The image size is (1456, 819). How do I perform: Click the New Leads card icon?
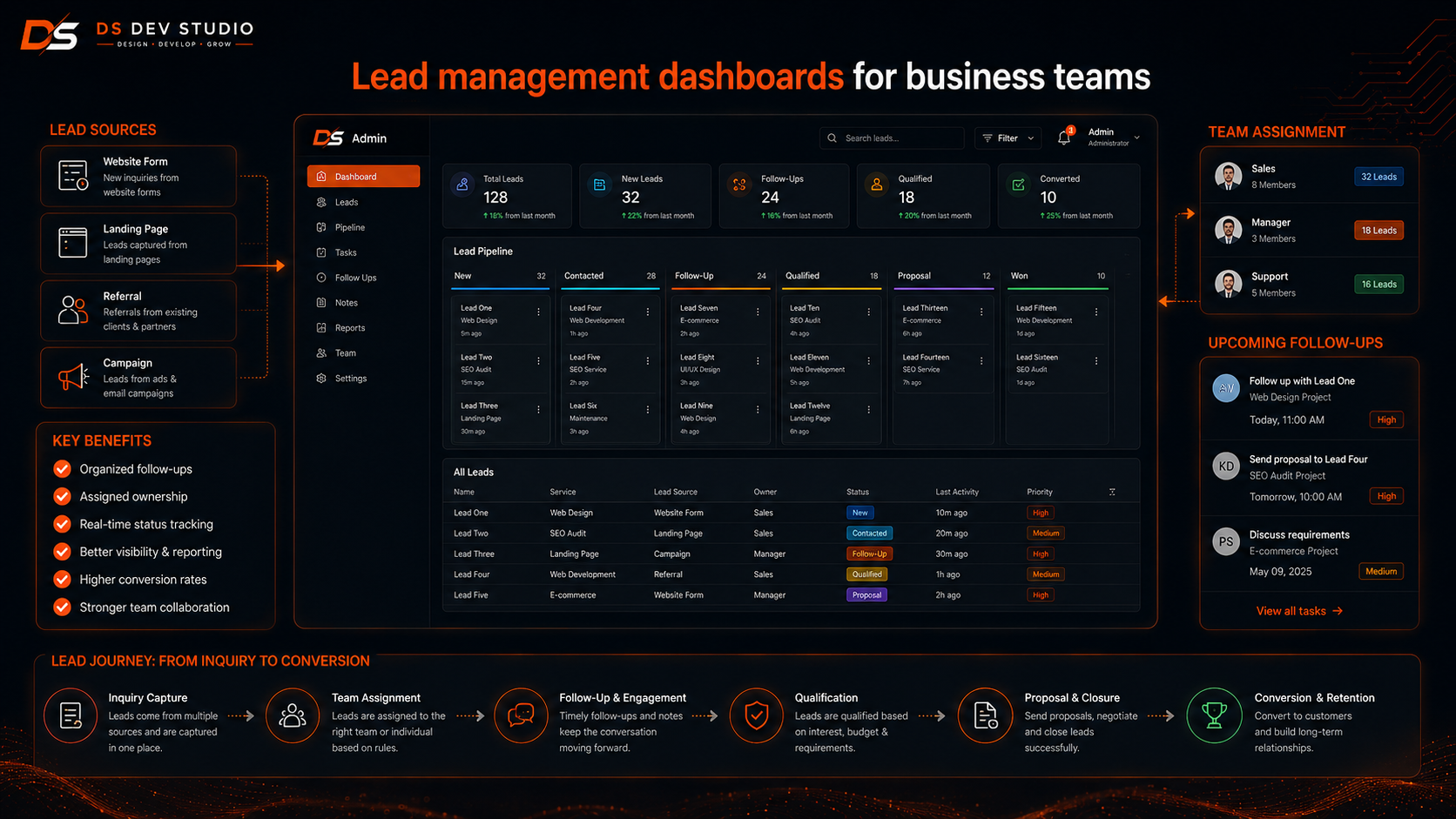599,185
